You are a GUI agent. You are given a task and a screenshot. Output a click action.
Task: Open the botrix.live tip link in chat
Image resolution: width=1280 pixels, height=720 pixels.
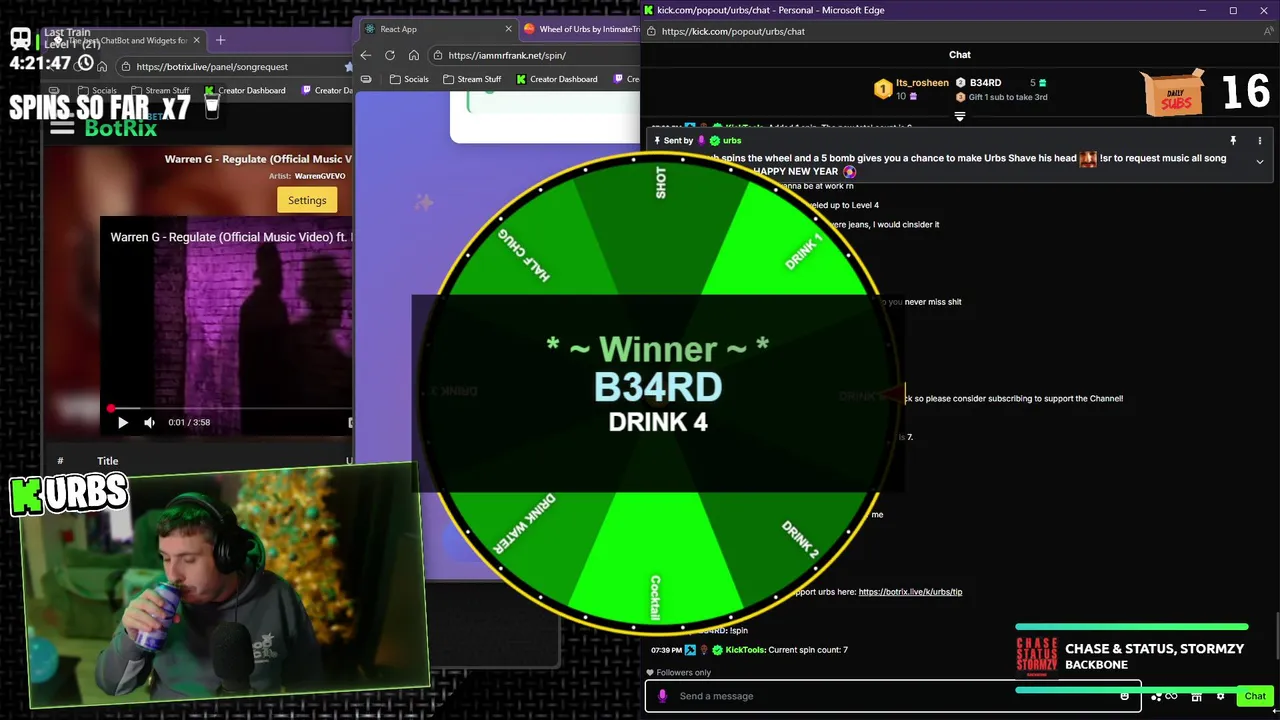(910, 592)
